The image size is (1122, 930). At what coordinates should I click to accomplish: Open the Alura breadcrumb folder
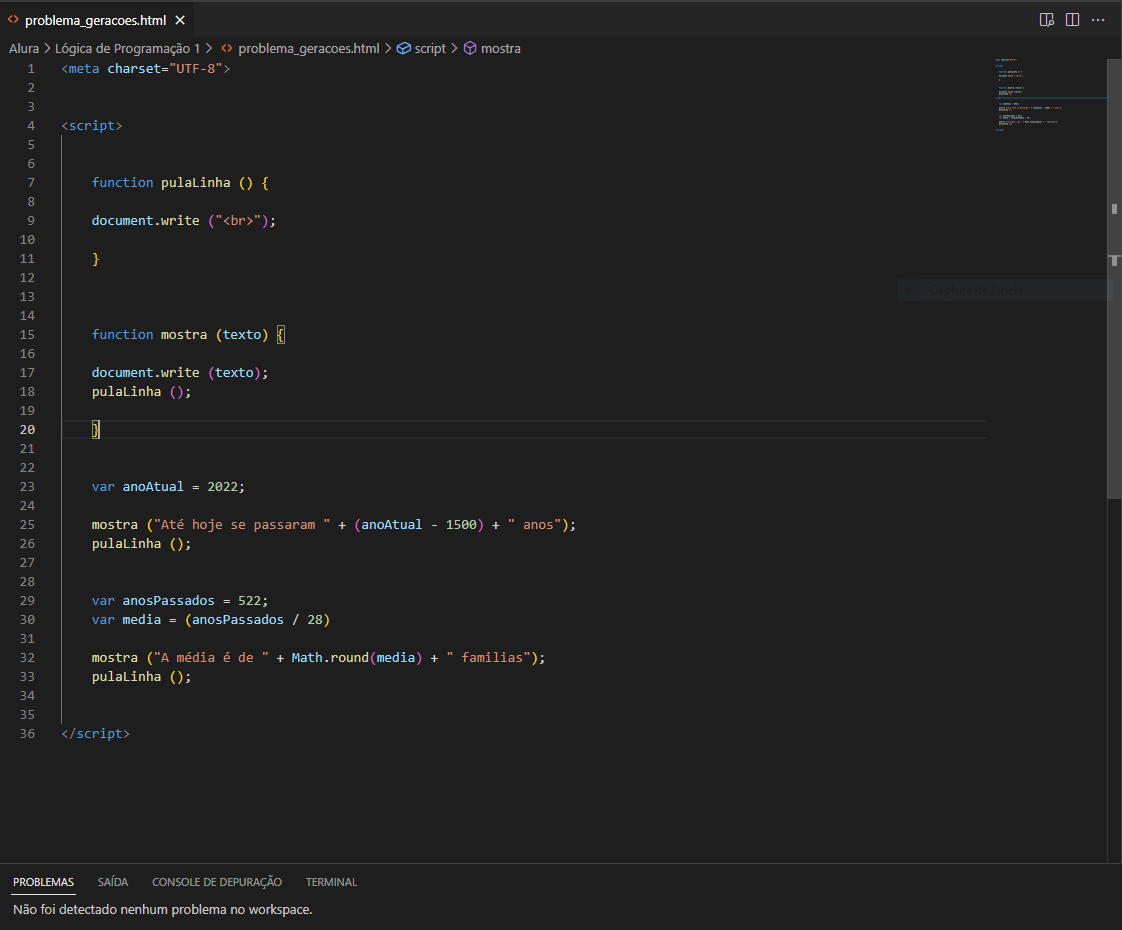24,49
